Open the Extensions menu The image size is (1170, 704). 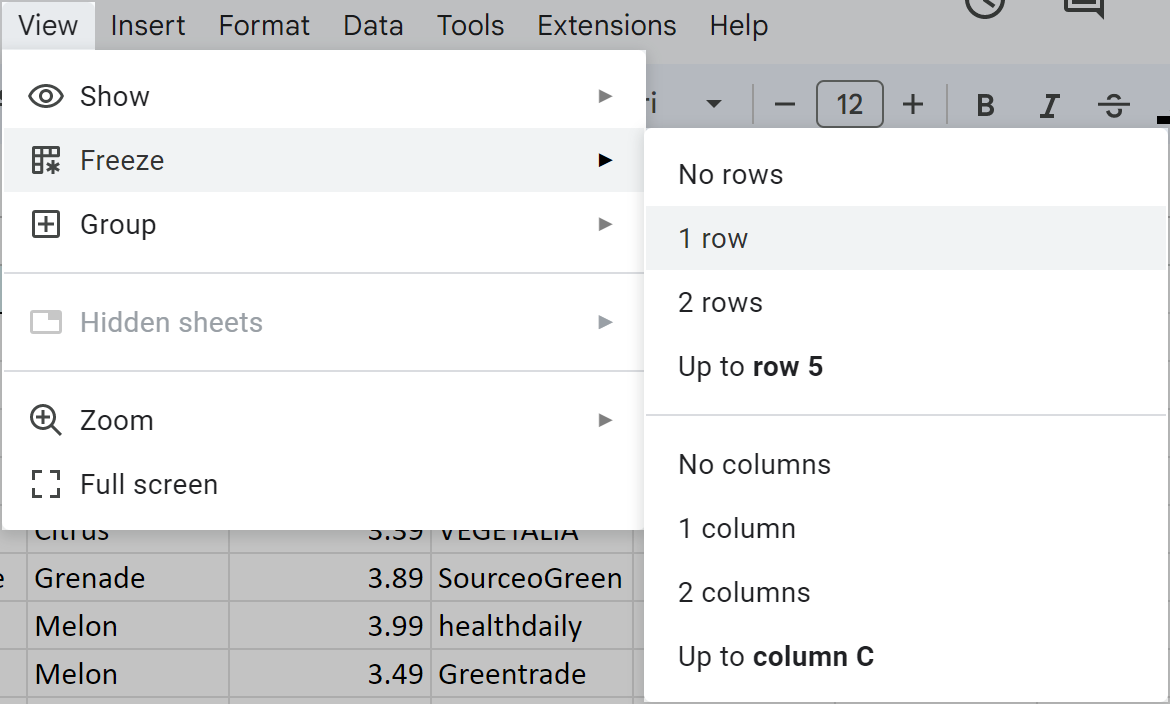[x=606, y=25]
